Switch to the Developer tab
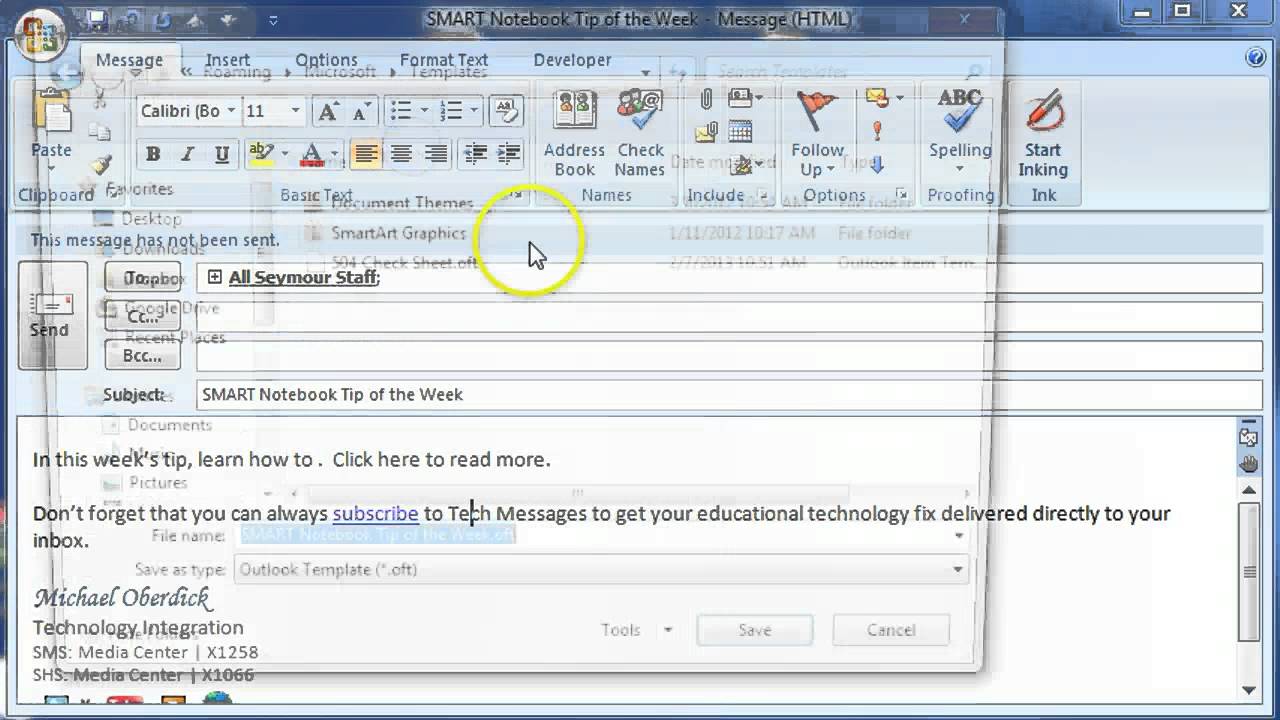 click(572, 60)
